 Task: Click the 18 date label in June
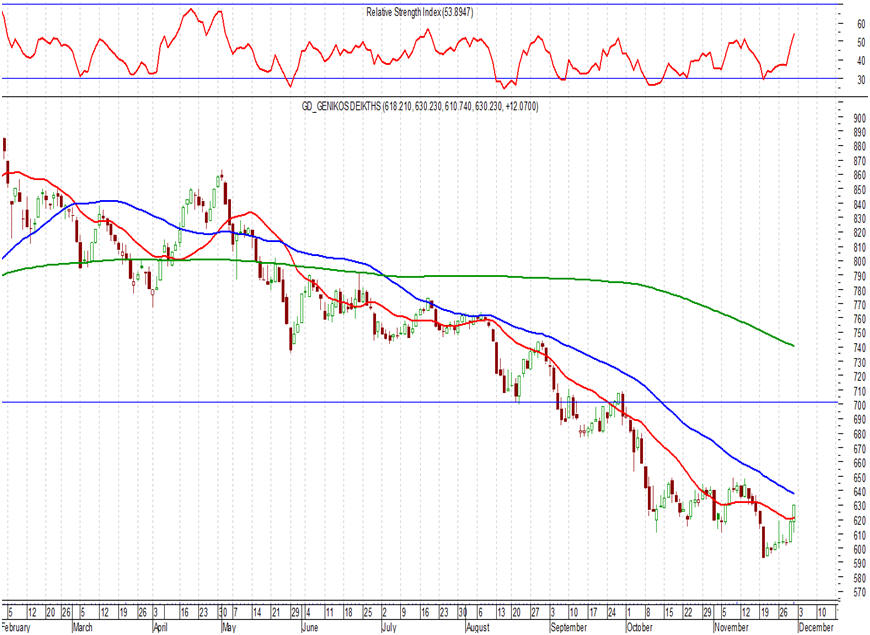348,612
